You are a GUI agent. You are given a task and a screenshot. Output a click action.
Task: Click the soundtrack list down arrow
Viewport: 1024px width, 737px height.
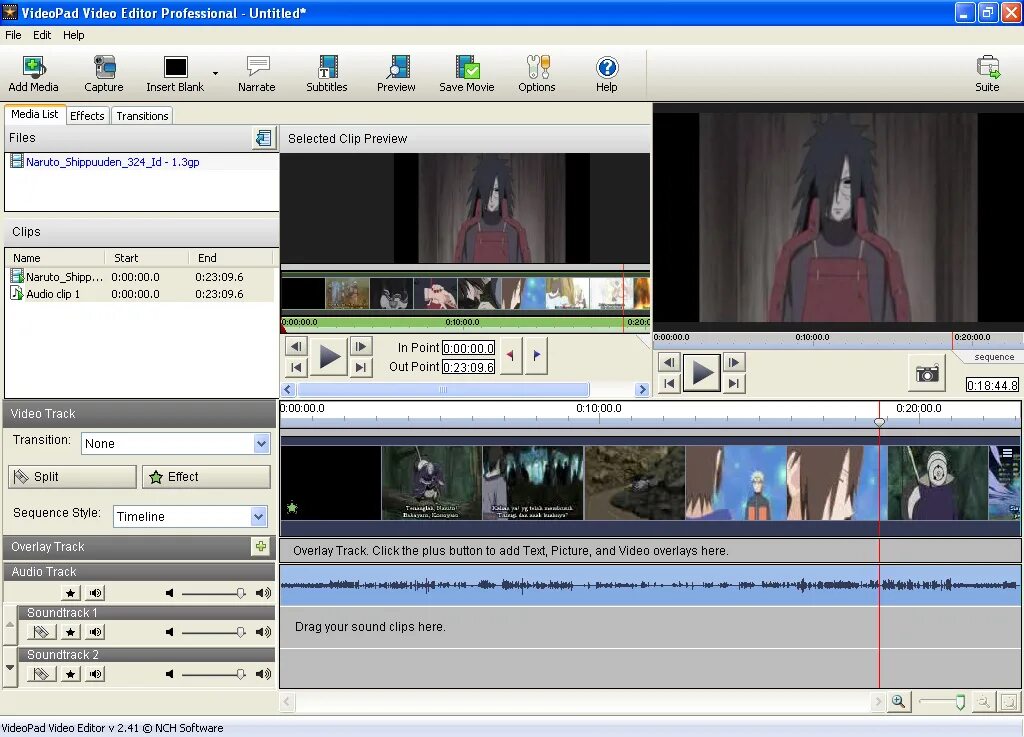pos(10,667)
